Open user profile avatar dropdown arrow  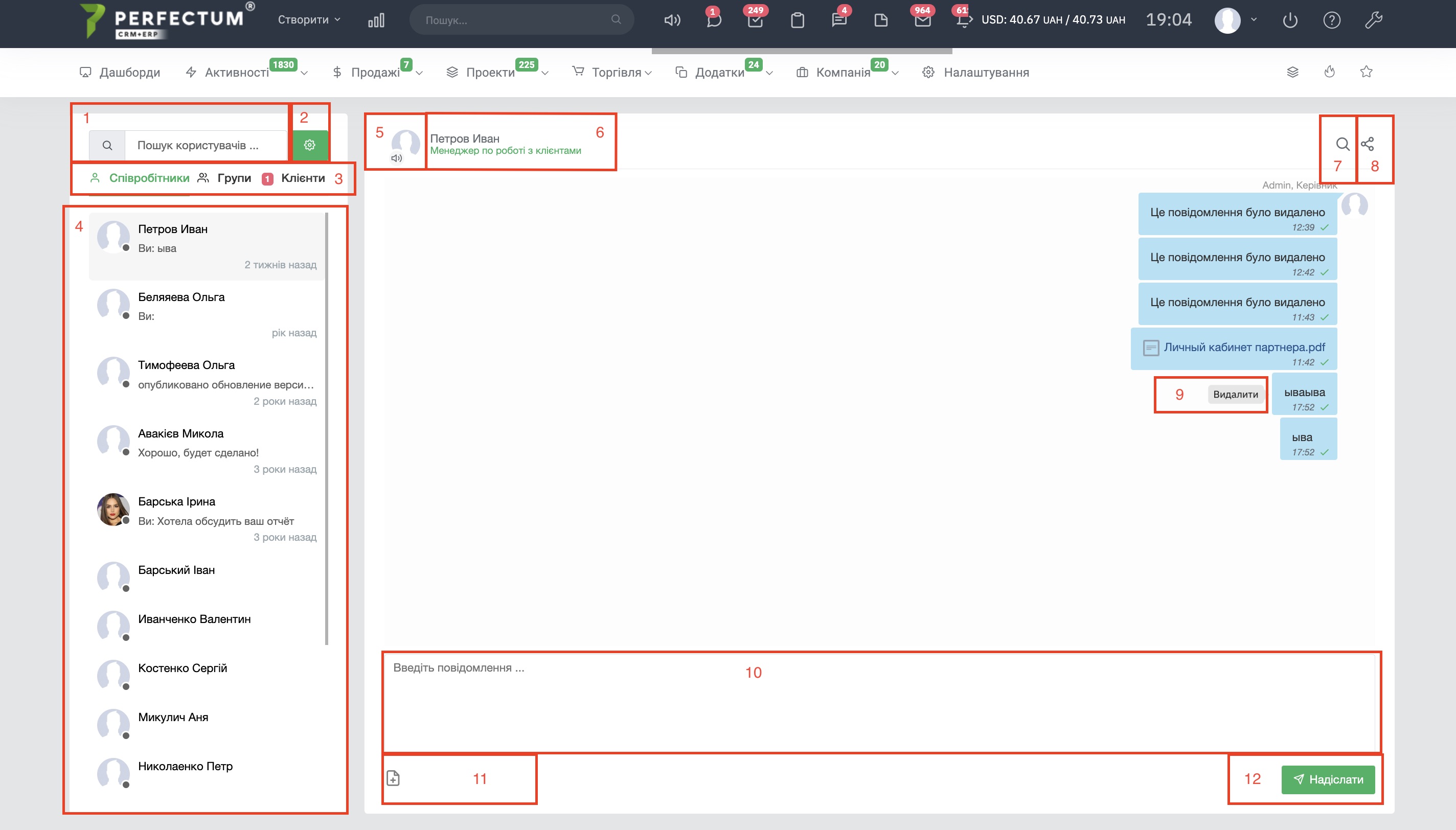1254,19
